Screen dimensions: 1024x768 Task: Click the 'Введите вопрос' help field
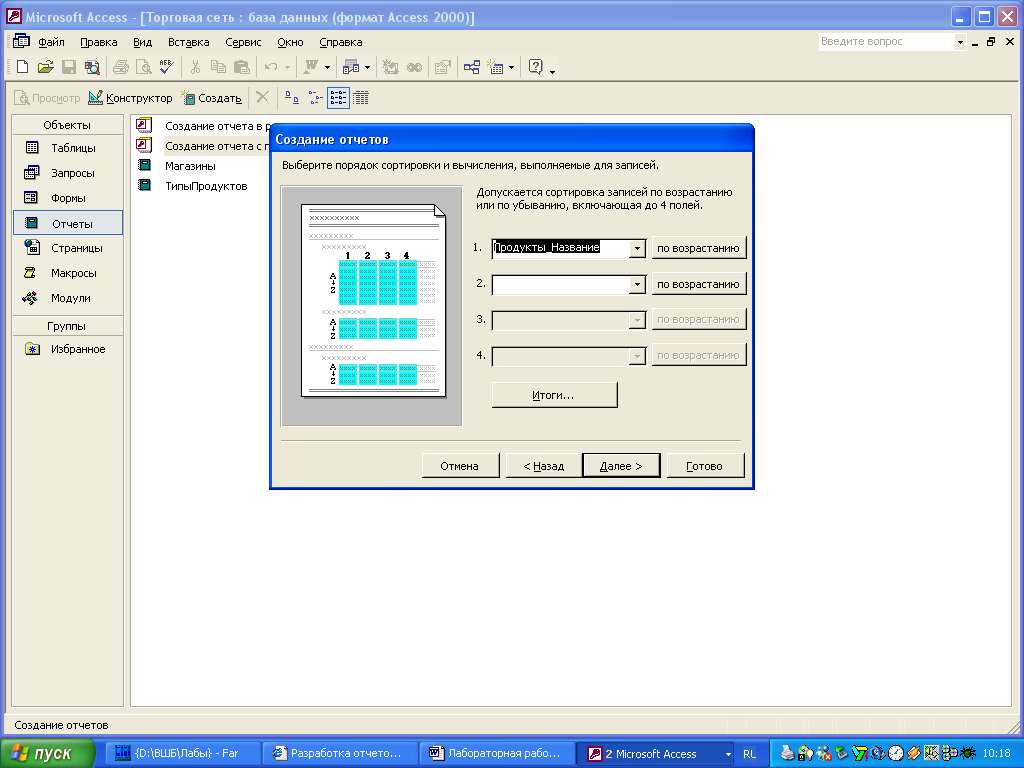point(886,42)
